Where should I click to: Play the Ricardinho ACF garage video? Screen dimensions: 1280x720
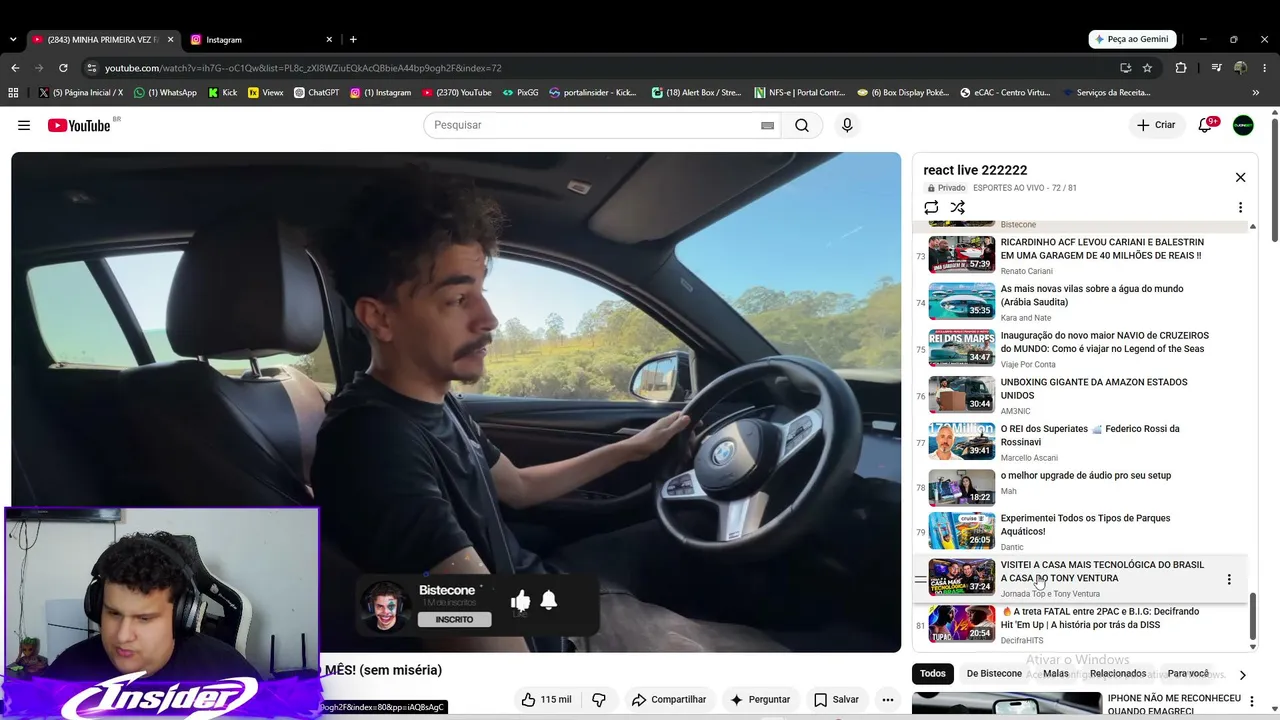1082,255
